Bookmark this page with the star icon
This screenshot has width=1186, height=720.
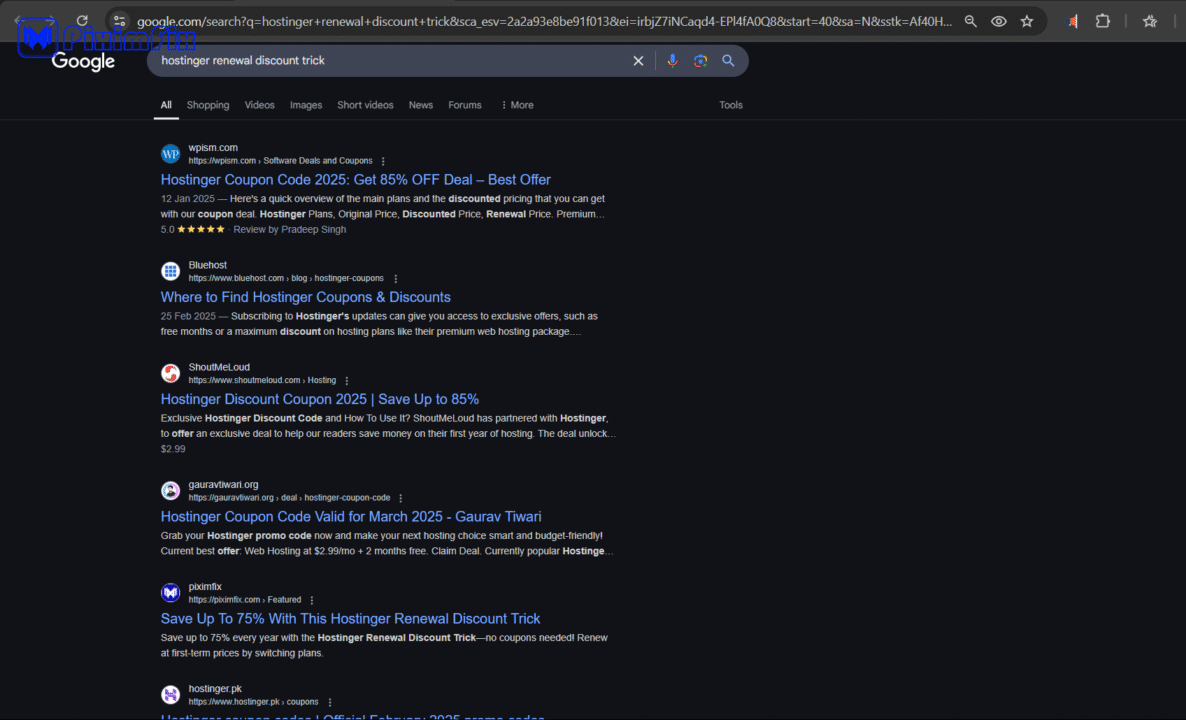coord(1027,21)
